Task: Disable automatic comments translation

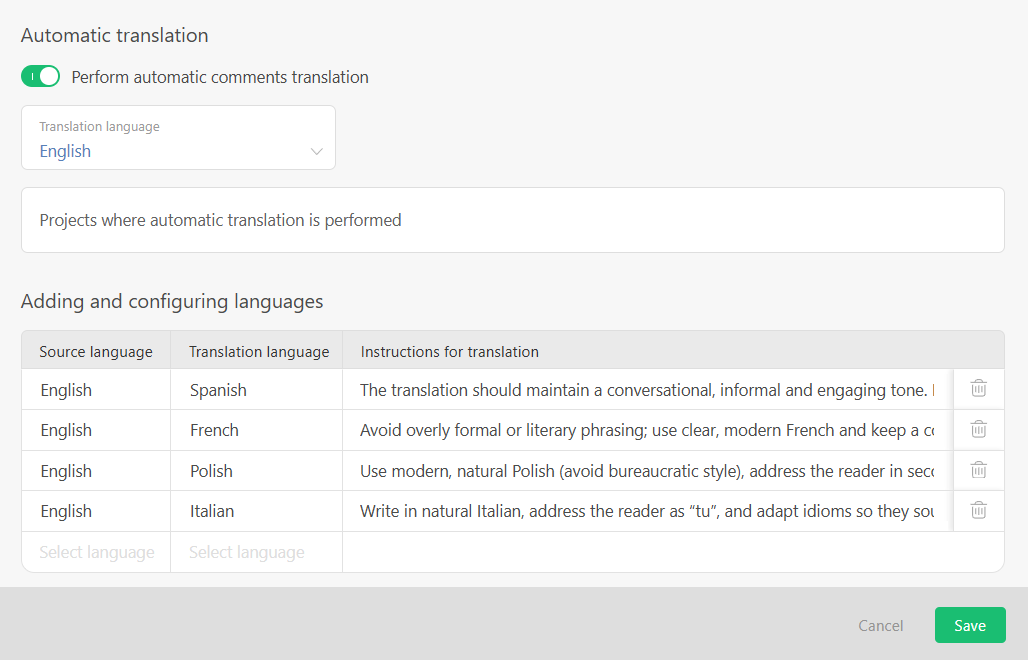Action: (x=40, y=75)
